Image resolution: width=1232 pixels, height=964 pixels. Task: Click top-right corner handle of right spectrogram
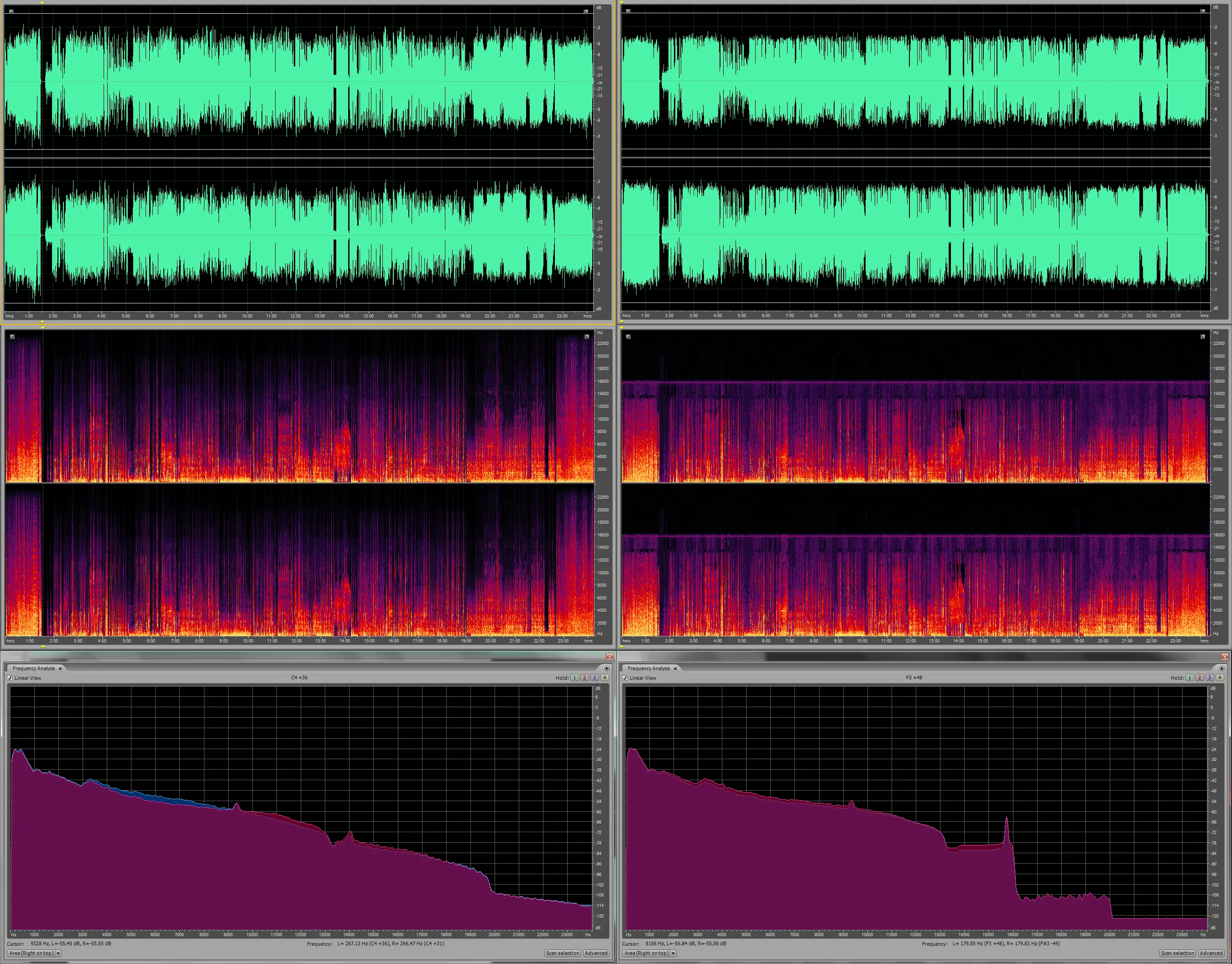1203,337
